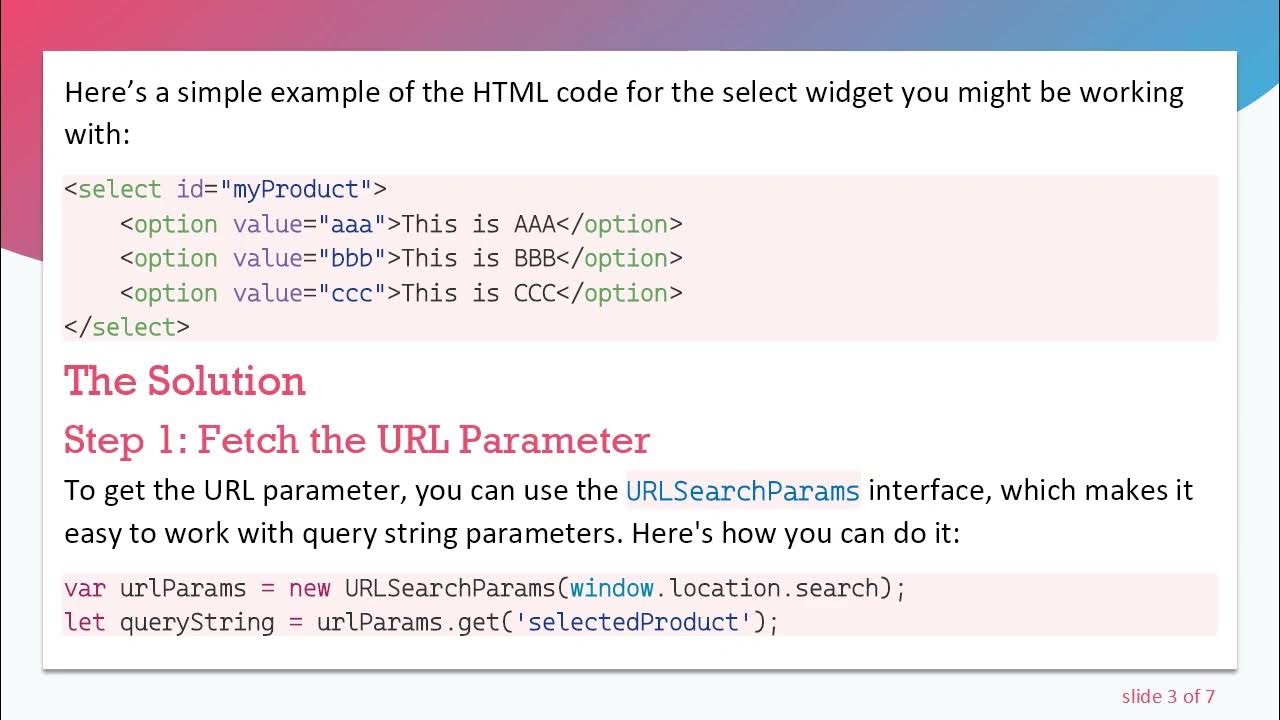Image resolution: width=1280 pixels, height=720 pixels.
Task: Click the select id="myProduct" opening tag
Action: click(x=225, y=189)
